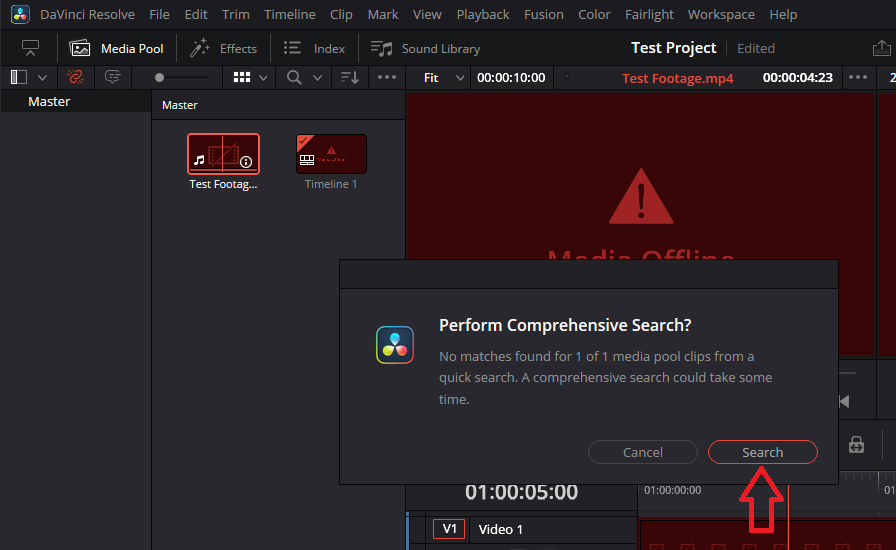Click the Search button in the dialog
Screen dimensions: 896x550
[762, 452]
